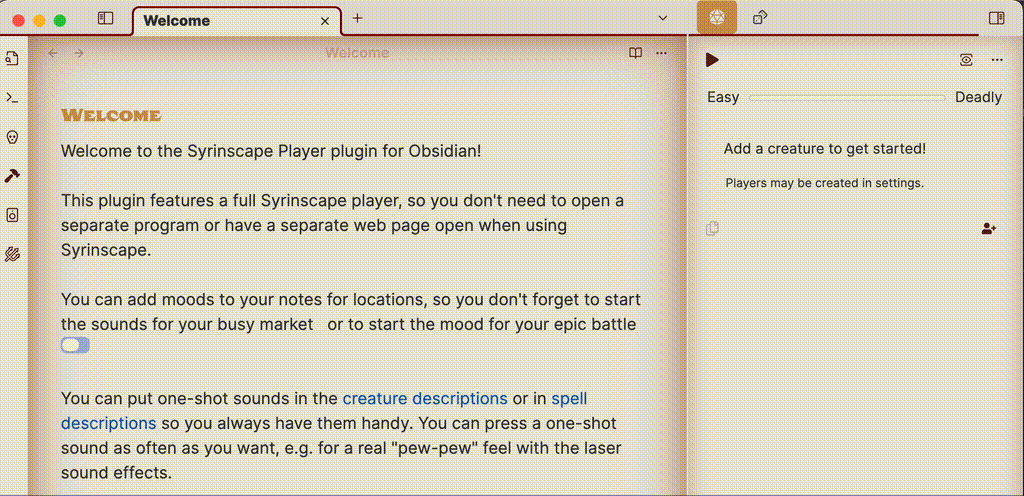
Task: Navigate back with the left arrow
Action: 53,53
